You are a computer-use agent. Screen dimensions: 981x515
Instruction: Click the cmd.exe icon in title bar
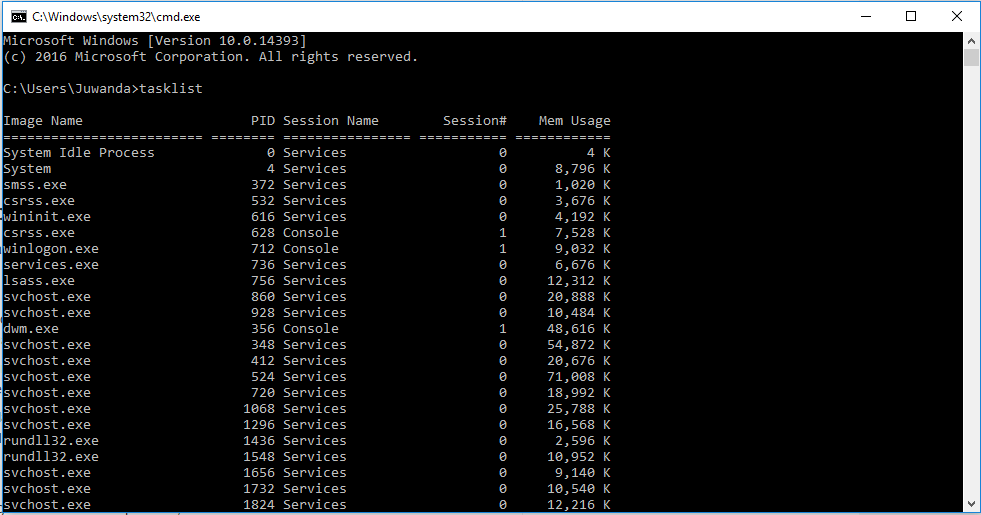(18, 16)
